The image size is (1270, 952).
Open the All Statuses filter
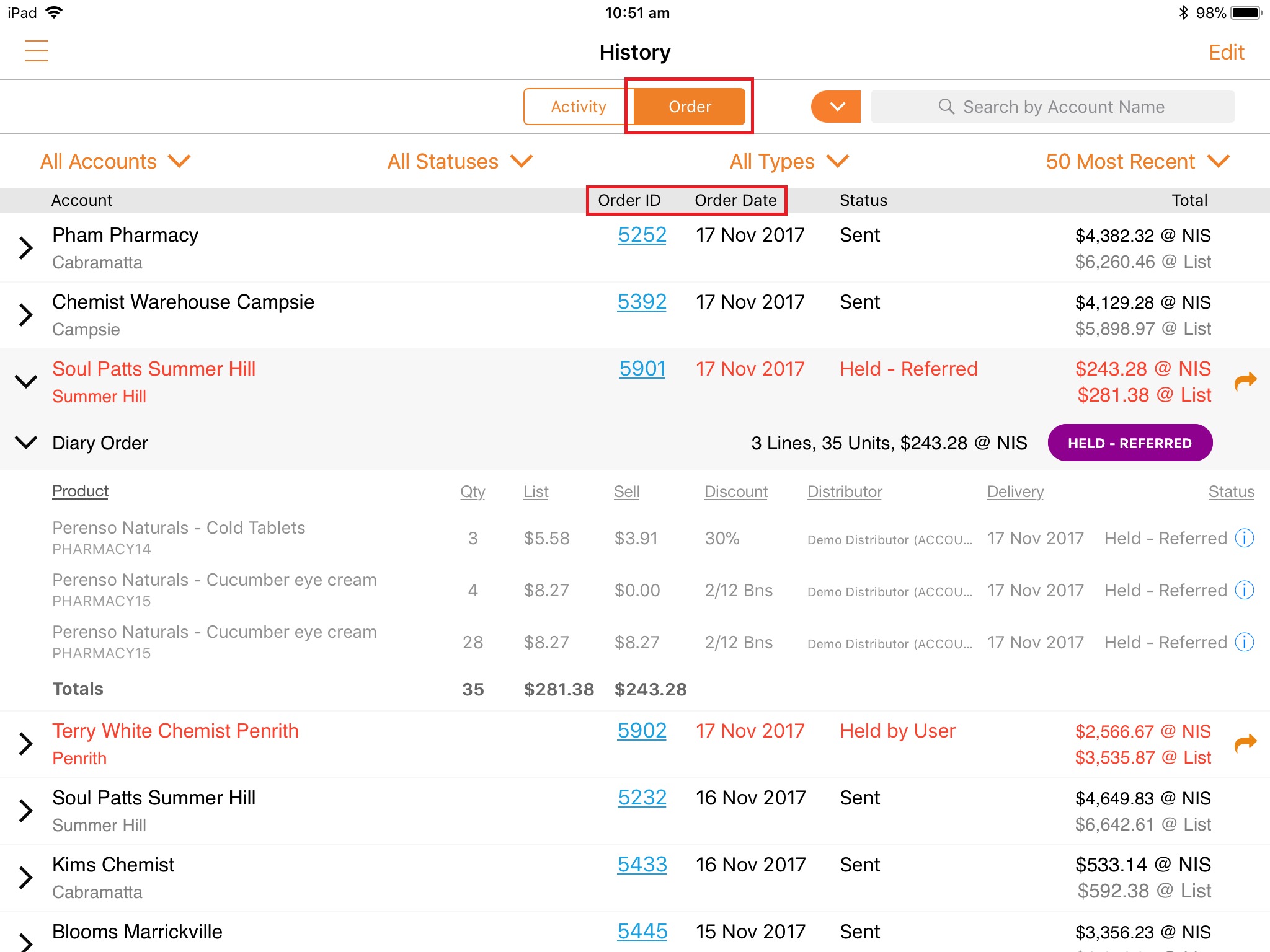click(460, 162)
